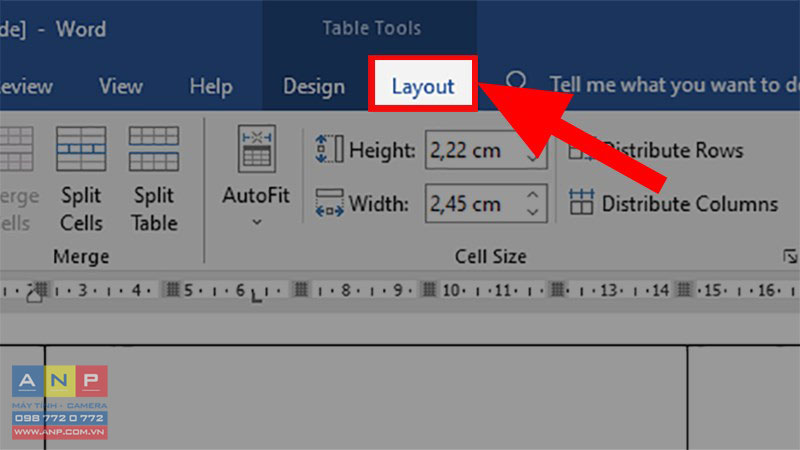Click the row Height icon
The height and width of the screenshot is (450, 800).
(x=329, y=149)
